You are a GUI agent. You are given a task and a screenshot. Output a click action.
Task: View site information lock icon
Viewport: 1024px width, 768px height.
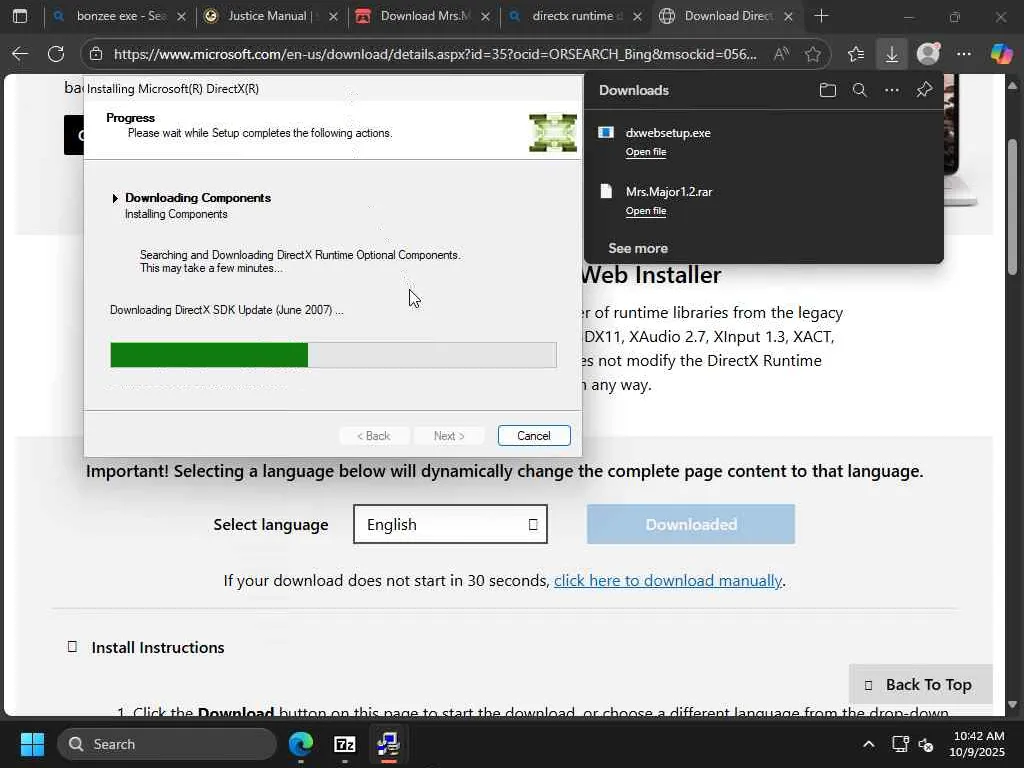pos(96,54)
